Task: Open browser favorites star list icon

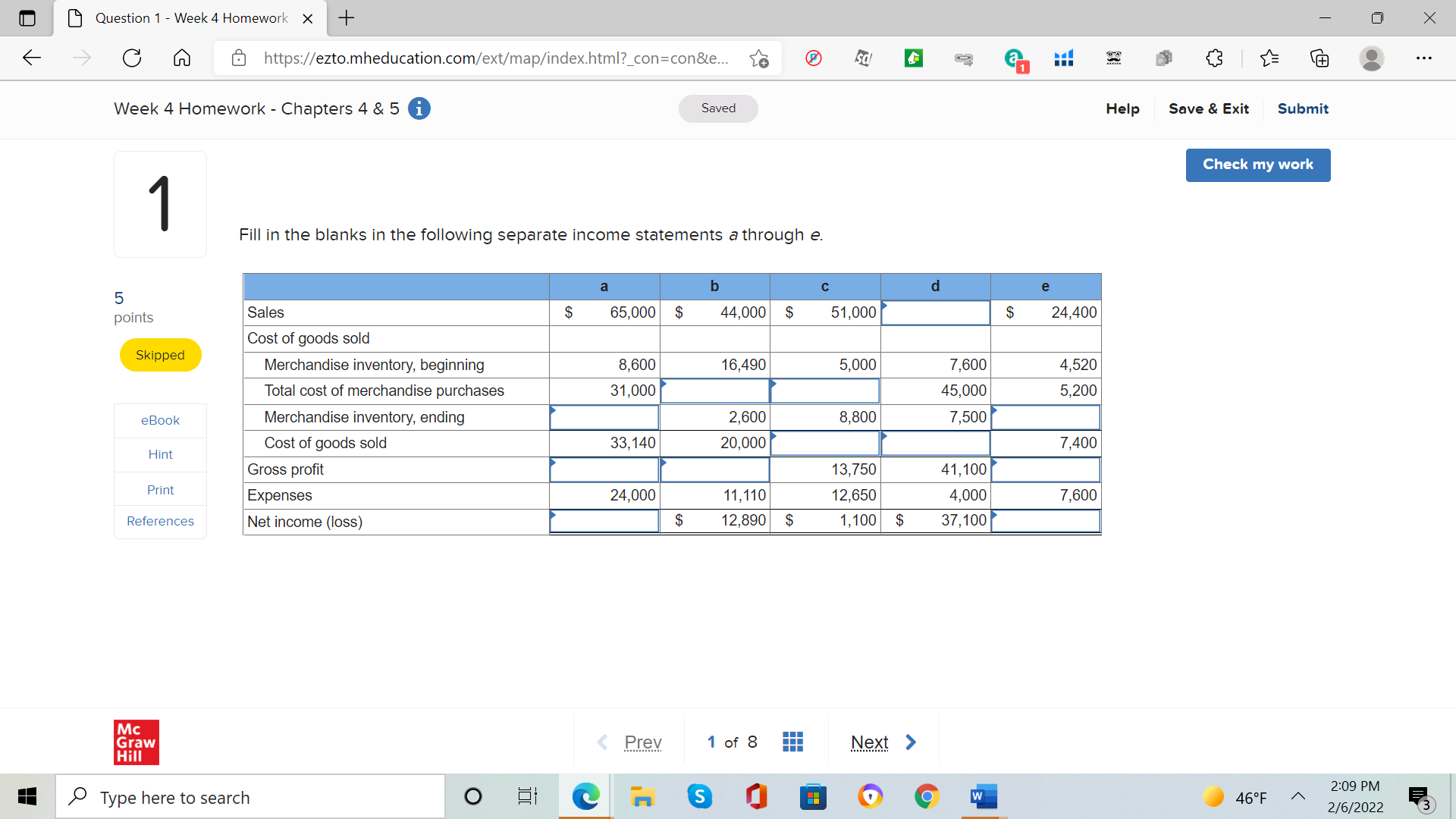Action: pyautogui.click(x=1269, y=58)
